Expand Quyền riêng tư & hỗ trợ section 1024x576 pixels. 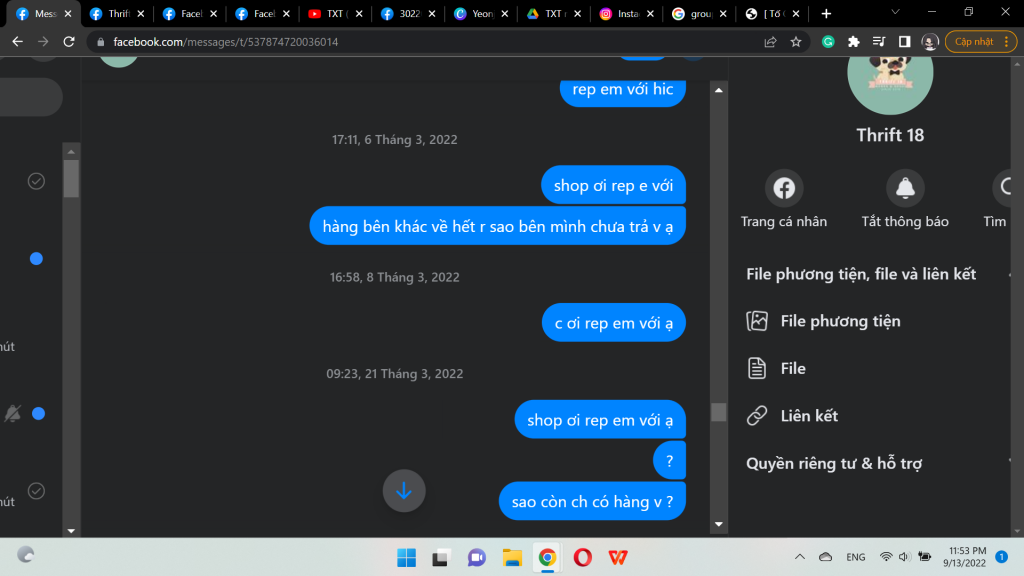1012,463
